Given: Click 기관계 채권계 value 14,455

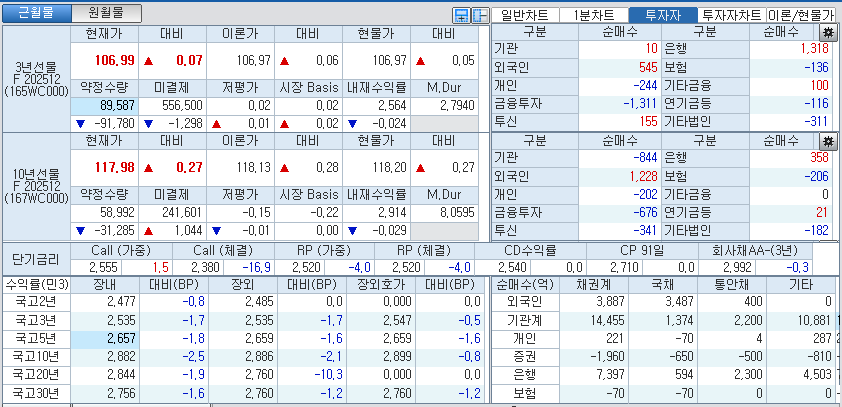Looking at the screenshot, I should point(607,321).
